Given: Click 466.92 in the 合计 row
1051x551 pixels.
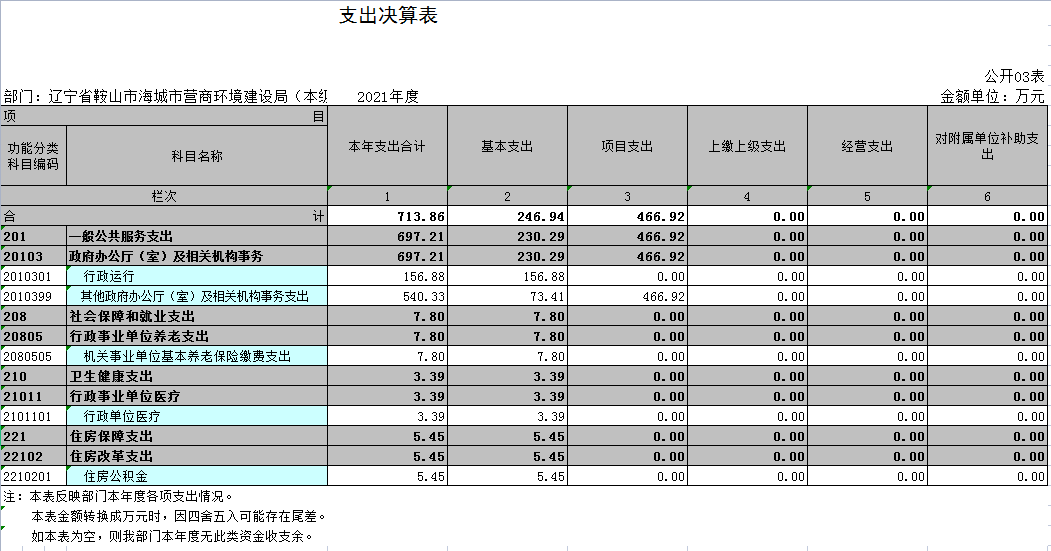Looking at the screenshot, I should pyautogui.click(x=627, y=216).
